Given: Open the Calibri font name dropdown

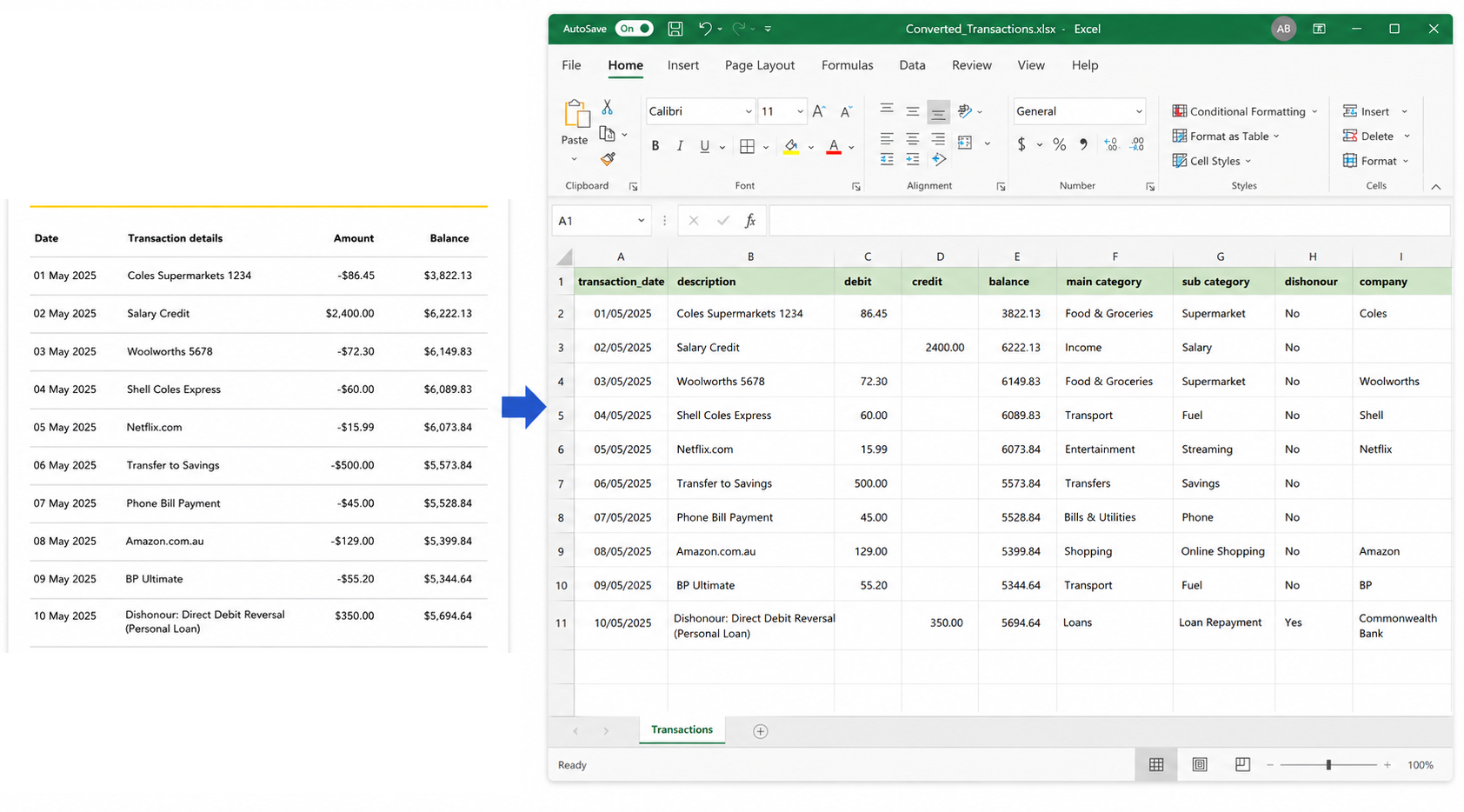Looking at the screenshot, I should [x=749, y=111].
